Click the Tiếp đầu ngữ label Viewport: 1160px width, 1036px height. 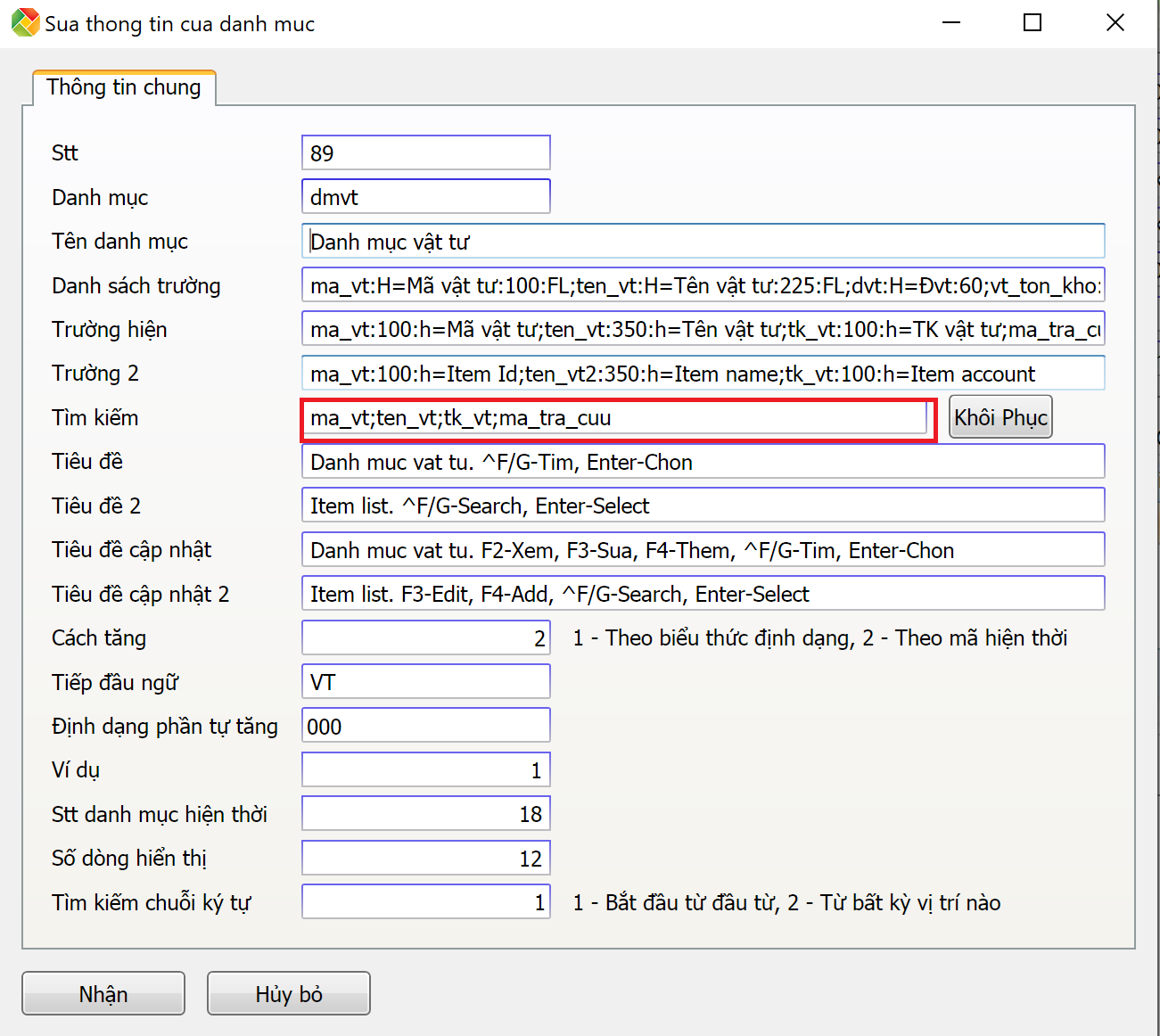(115, 683)
